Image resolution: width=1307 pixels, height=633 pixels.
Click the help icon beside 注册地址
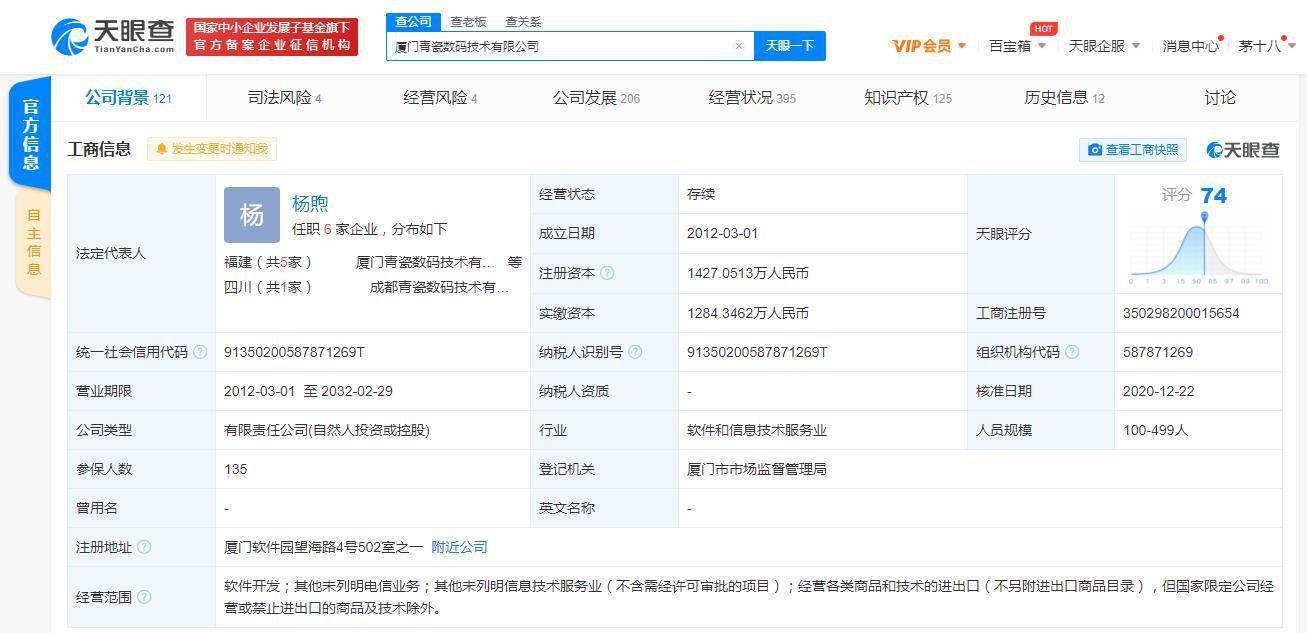144,547
